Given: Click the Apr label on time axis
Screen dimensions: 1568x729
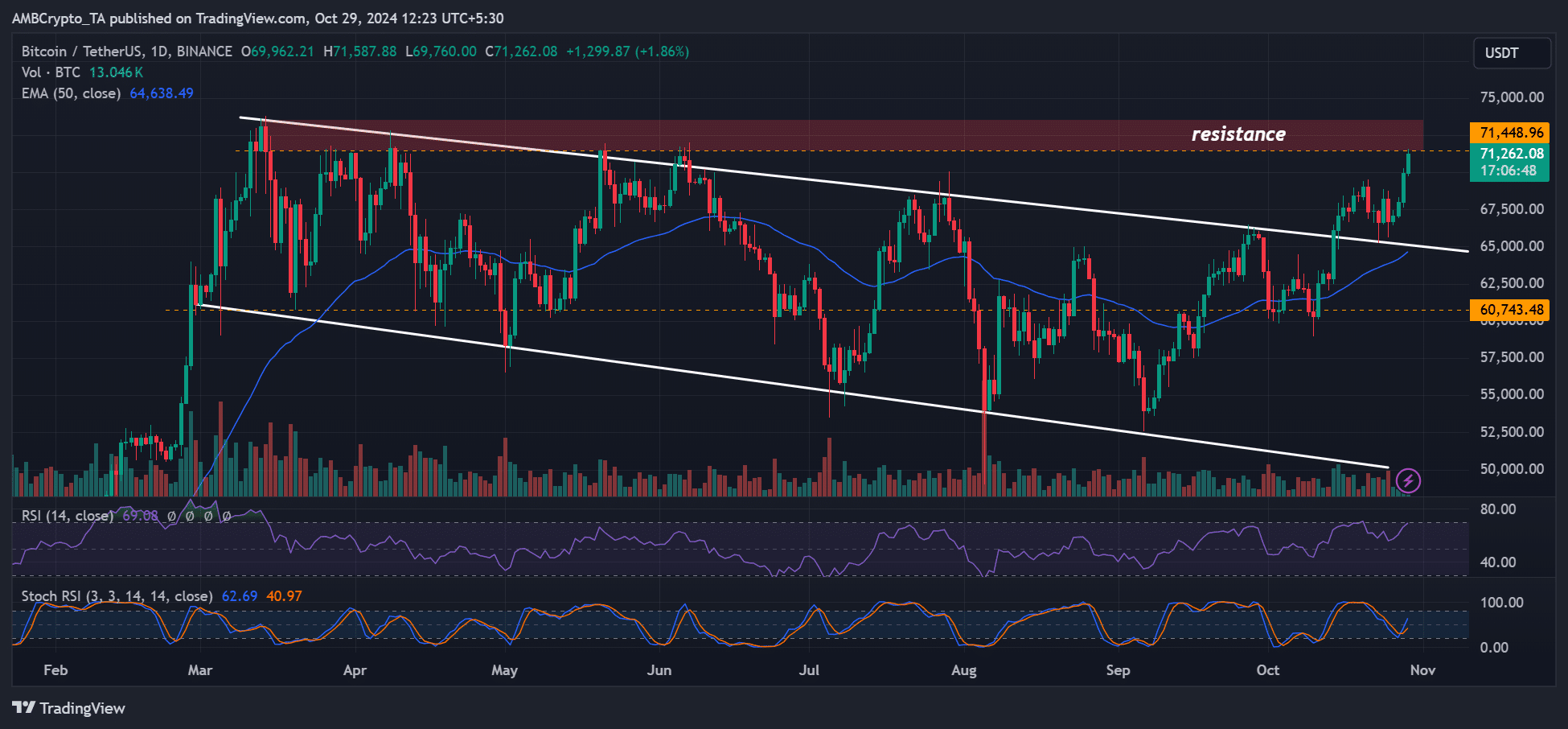Looking at the screenshot, I should (x=355, y=670).
